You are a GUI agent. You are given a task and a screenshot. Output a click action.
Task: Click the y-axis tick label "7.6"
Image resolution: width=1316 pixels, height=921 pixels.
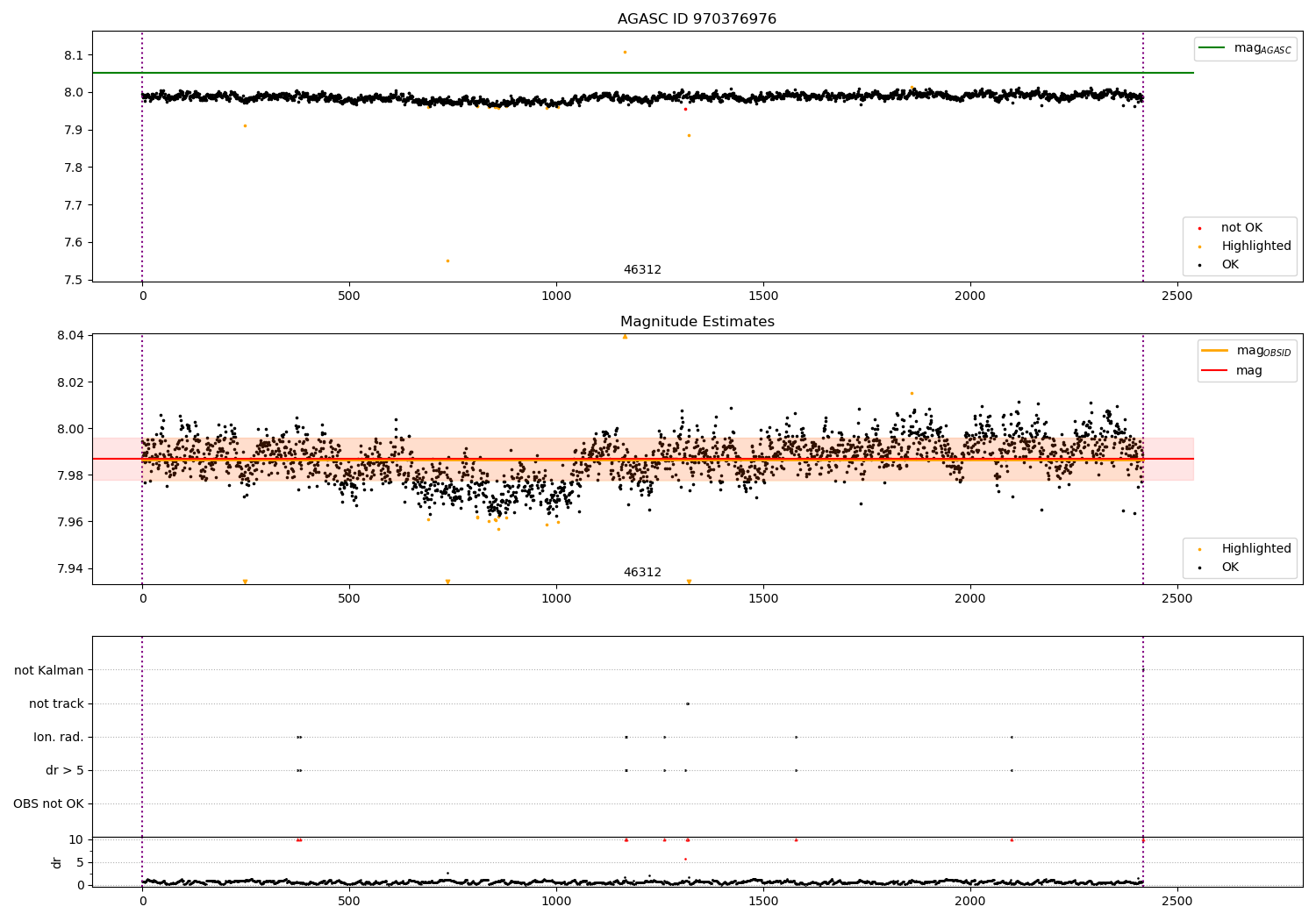[x=74, y=243]
